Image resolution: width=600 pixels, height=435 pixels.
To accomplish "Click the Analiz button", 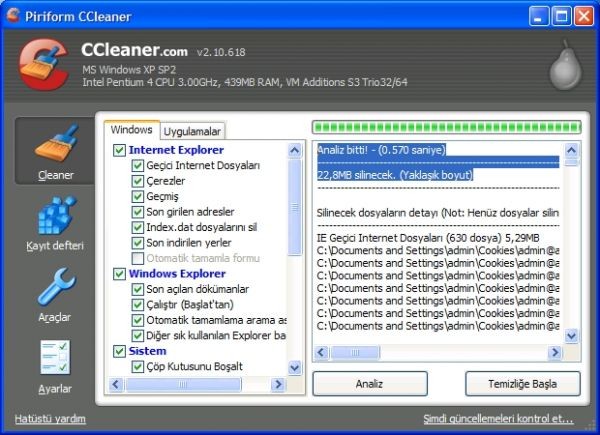I will [370, 384].
